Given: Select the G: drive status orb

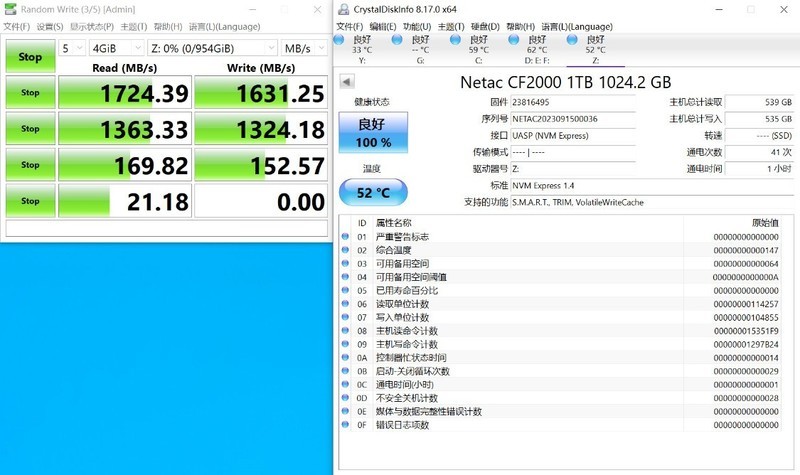Looking at the screenshot, I should click(x=397, y=39).
